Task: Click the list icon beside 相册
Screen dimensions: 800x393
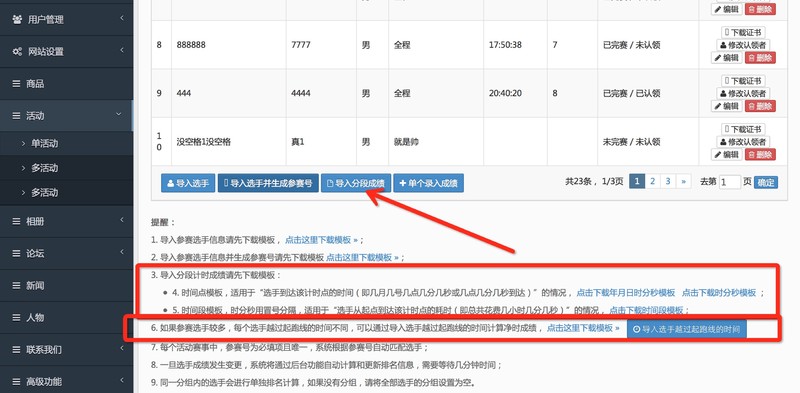Action: (x=17, y=222)
